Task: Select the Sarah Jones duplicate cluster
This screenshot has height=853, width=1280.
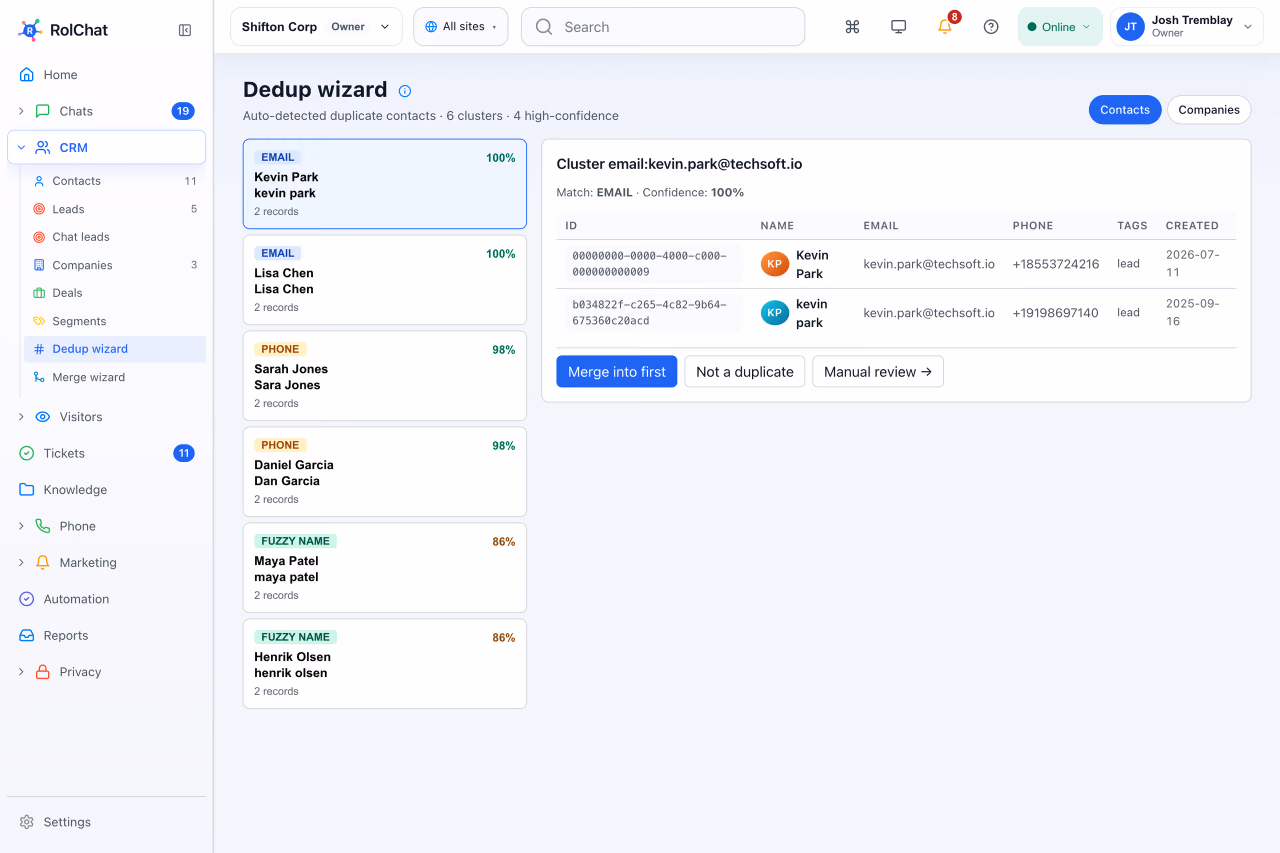Action: pyautogui.click(x=385, y=376)
